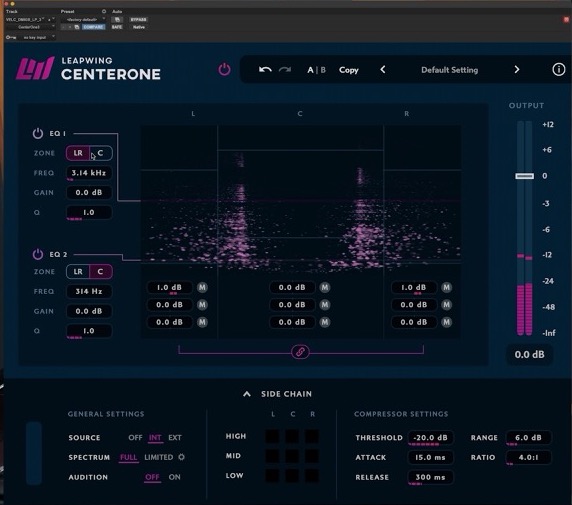Screen dimensions: 572x505
Task: Set side chain Source to EXT
Action: pos(175,437)
